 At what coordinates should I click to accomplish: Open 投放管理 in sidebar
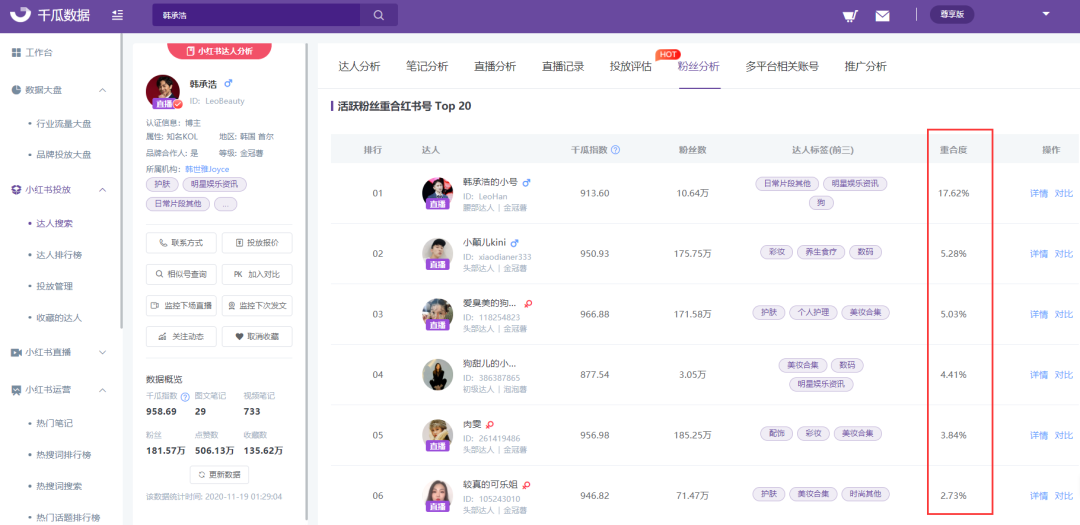(x=54, y=286)
